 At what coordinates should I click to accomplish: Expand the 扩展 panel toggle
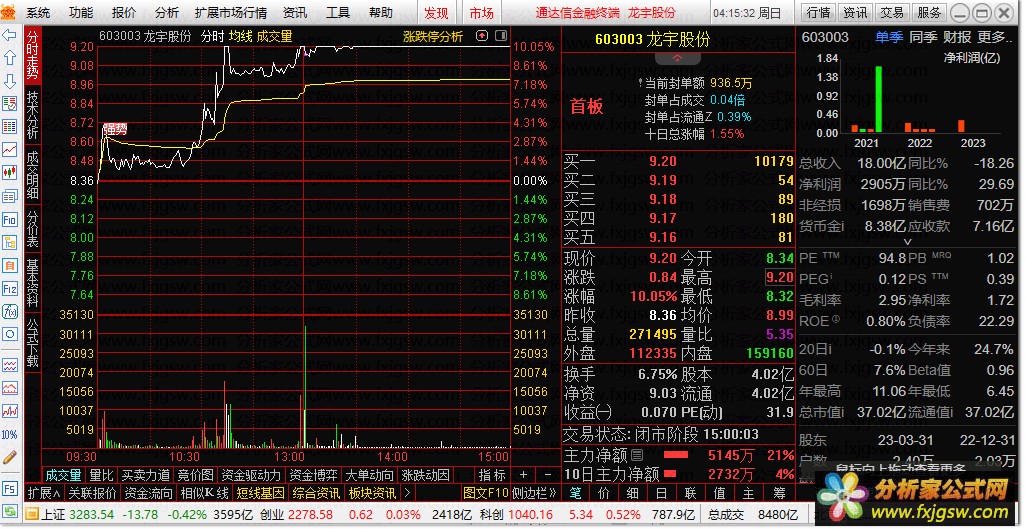tap(45, 492)
